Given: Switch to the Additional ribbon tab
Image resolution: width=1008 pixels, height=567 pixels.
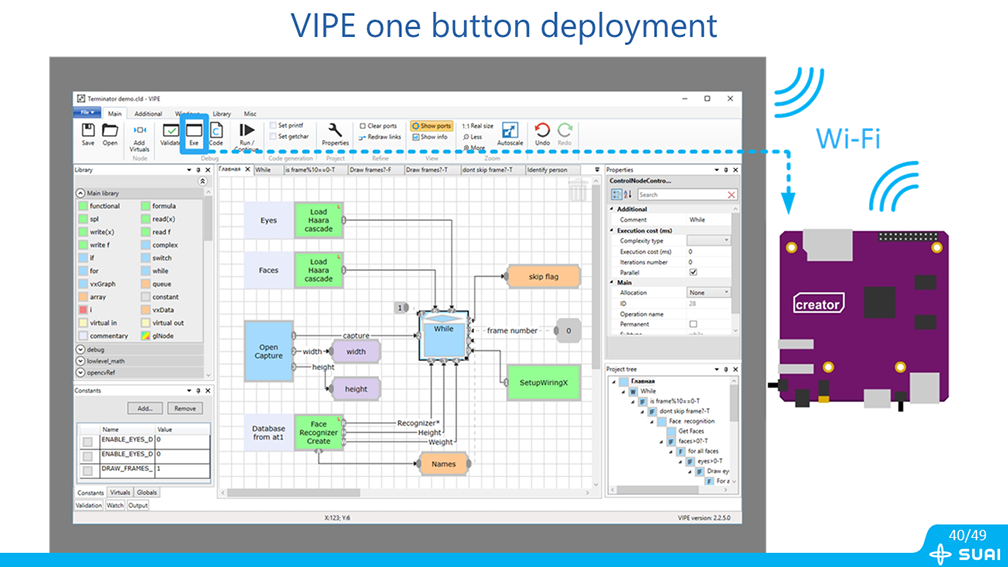Looking at the screenshot, I should pos(148,114).
